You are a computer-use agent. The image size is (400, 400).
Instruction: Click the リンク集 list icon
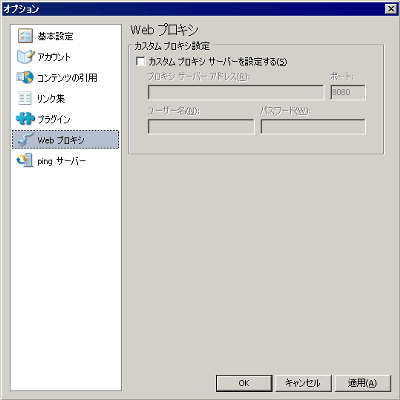point(25,98)
